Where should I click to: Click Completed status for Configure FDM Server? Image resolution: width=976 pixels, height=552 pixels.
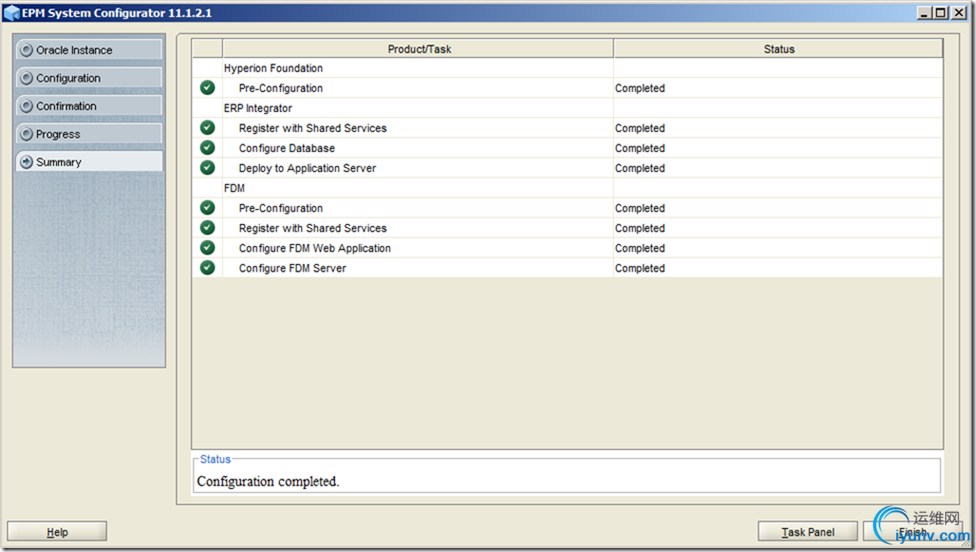point(640,268)
